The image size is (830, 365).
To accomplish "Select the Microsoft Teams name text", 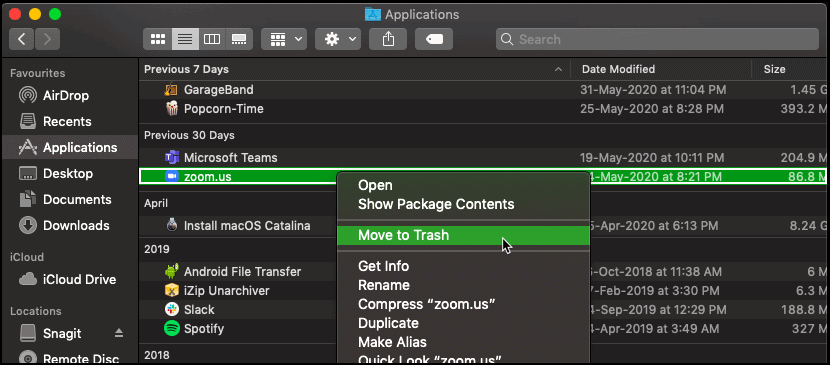I will point(230,158).
